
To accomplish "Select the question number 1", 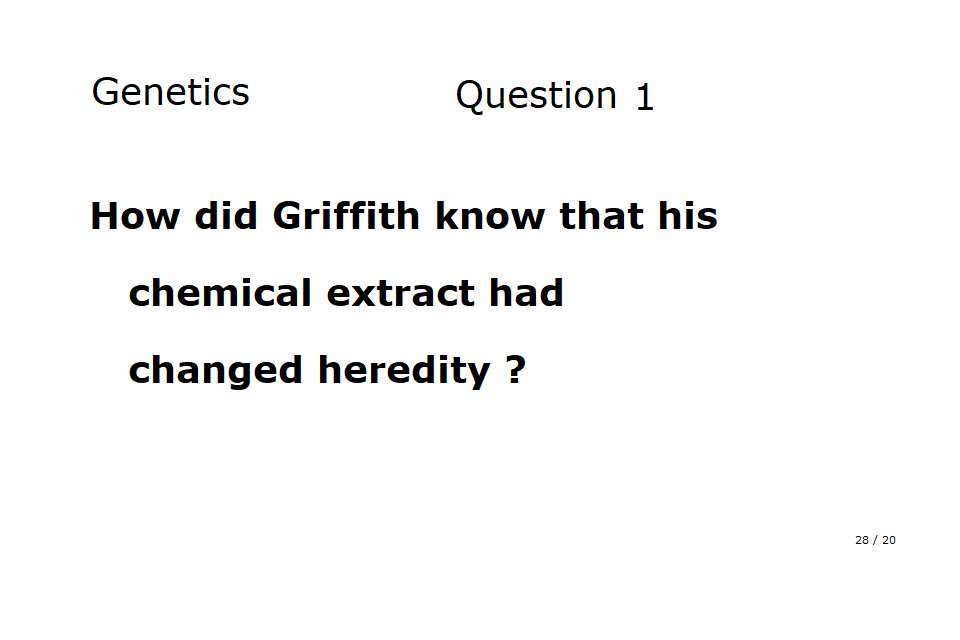I will (x=645, y=98).
